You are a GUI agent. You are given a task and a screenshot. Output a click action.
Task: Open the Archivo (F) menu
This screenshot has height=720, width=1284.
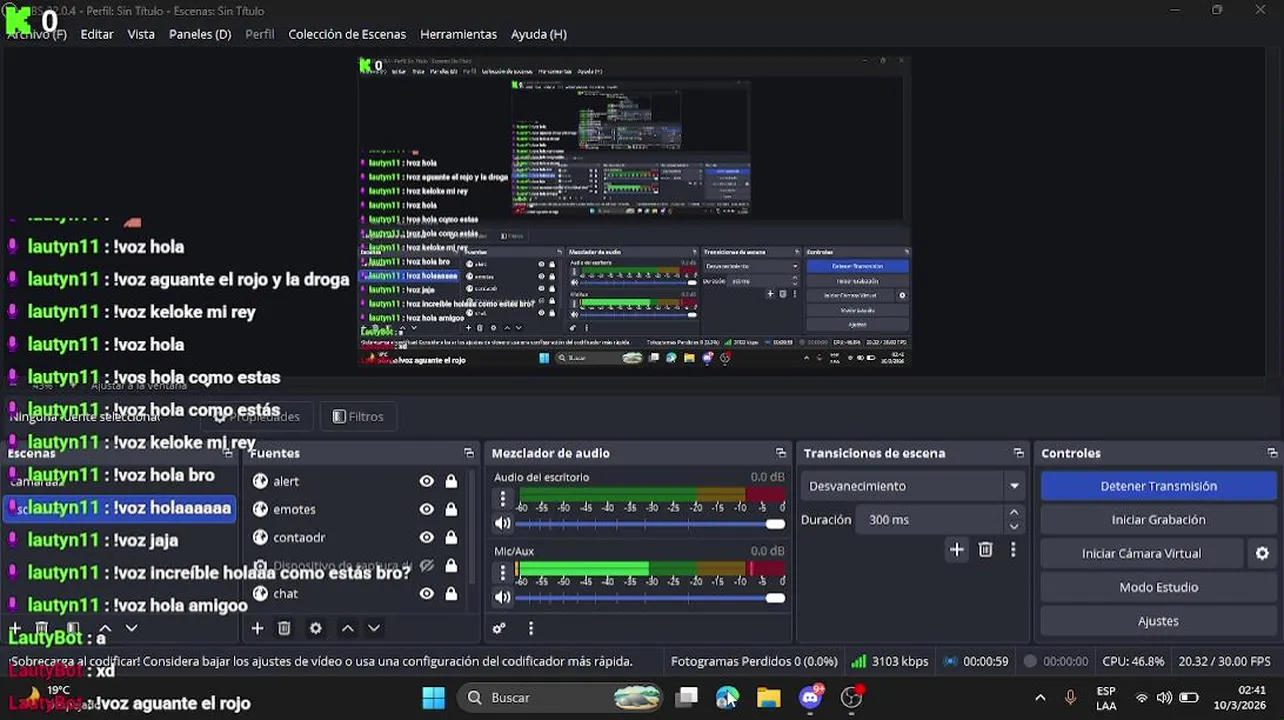(x=37, y=34)
